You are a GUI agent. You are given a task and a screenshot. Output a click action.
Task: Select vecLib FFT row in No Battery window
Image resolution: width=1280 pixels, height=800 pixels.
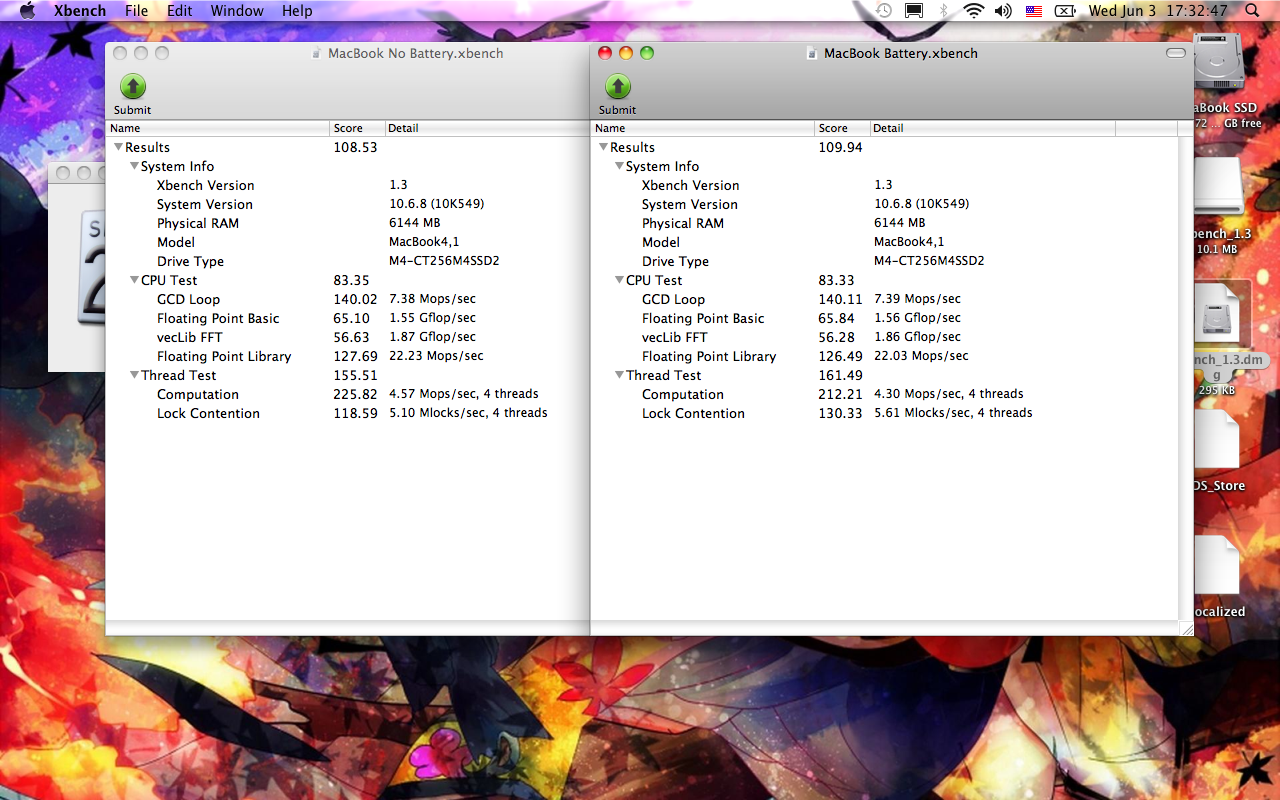point(347,337)
